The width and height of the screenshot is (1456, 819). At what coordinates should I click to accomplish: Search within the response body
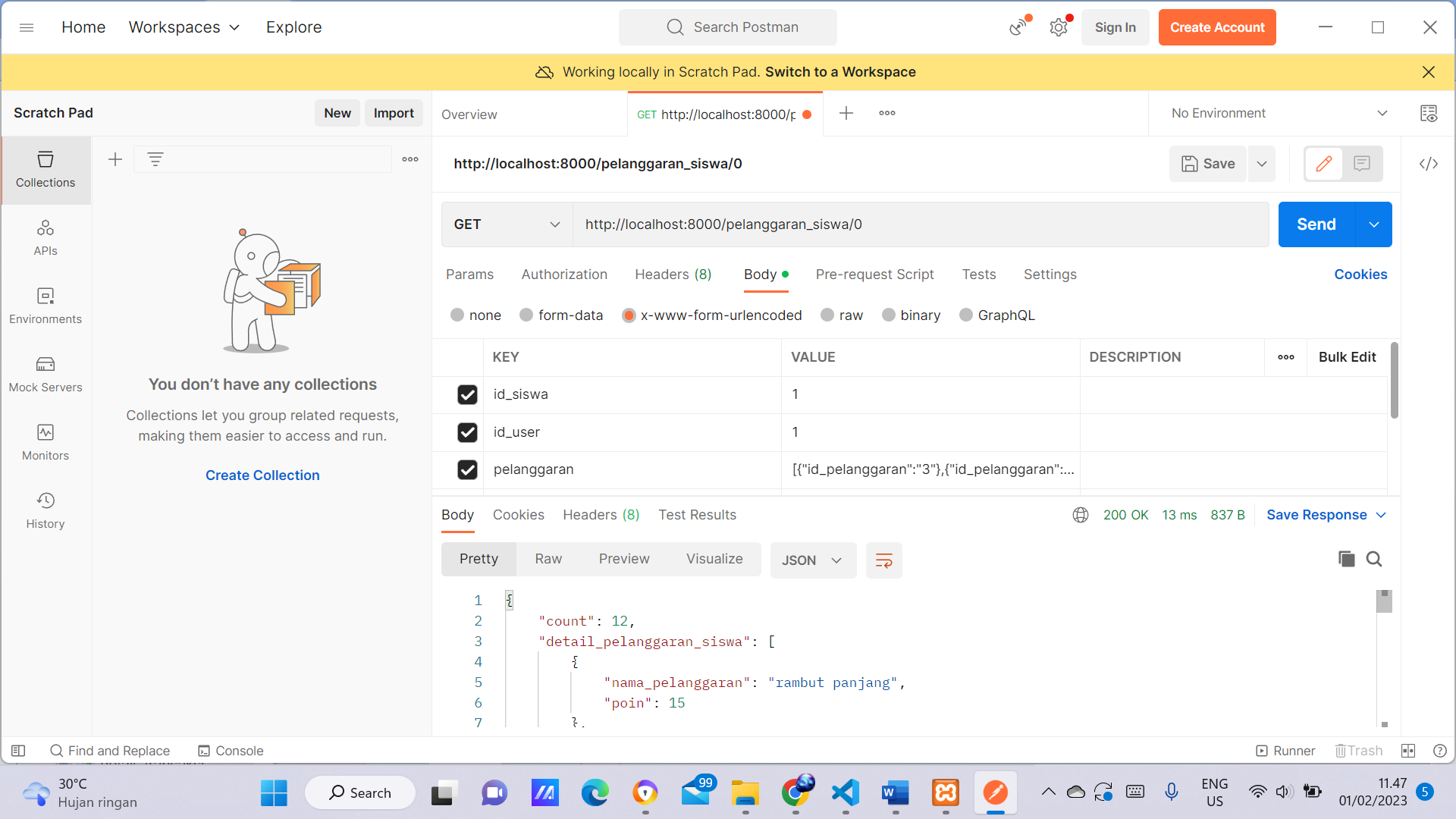[x=1374, y=559]
